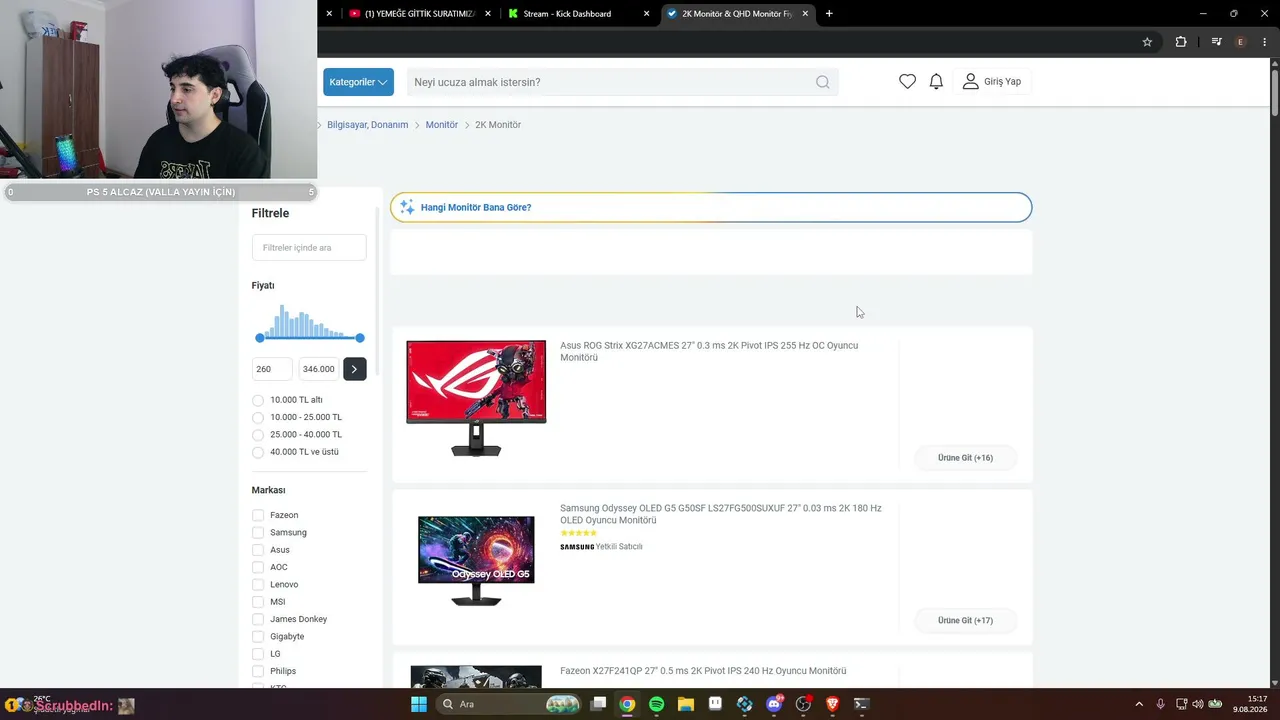Select the 10.000 TL altı price radio
Screen dimensions: 1280x720
point(258,400)
